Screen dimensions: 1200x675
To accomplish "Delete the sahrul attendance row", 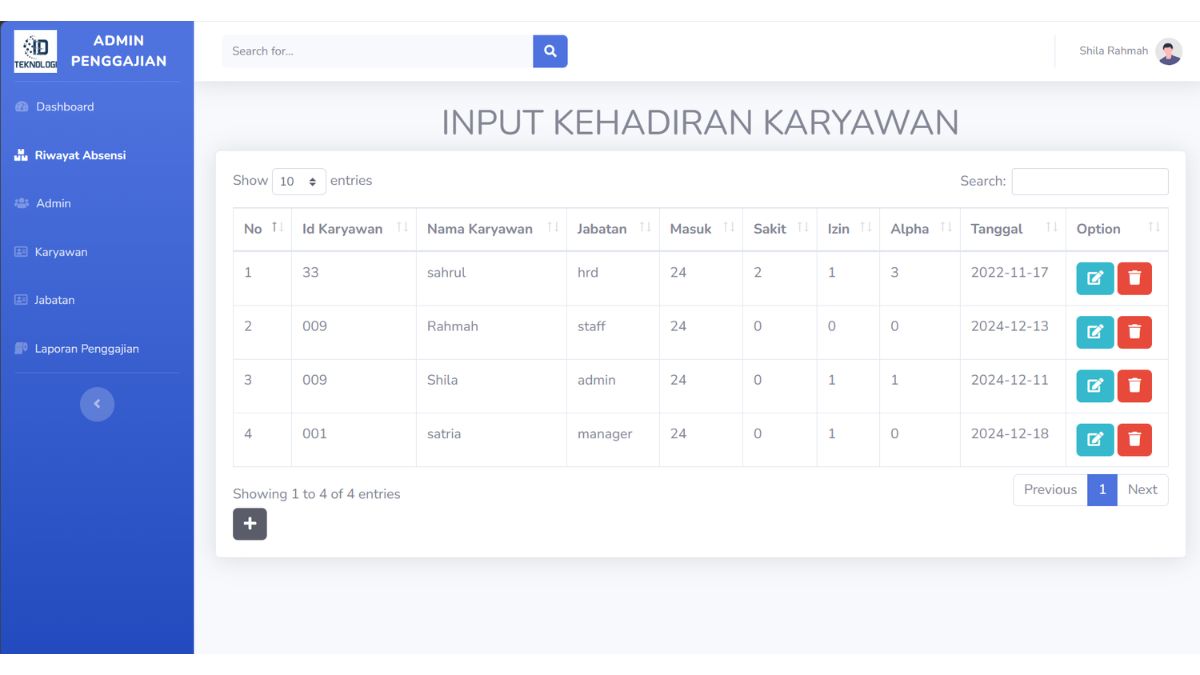I will point(1134,278).
